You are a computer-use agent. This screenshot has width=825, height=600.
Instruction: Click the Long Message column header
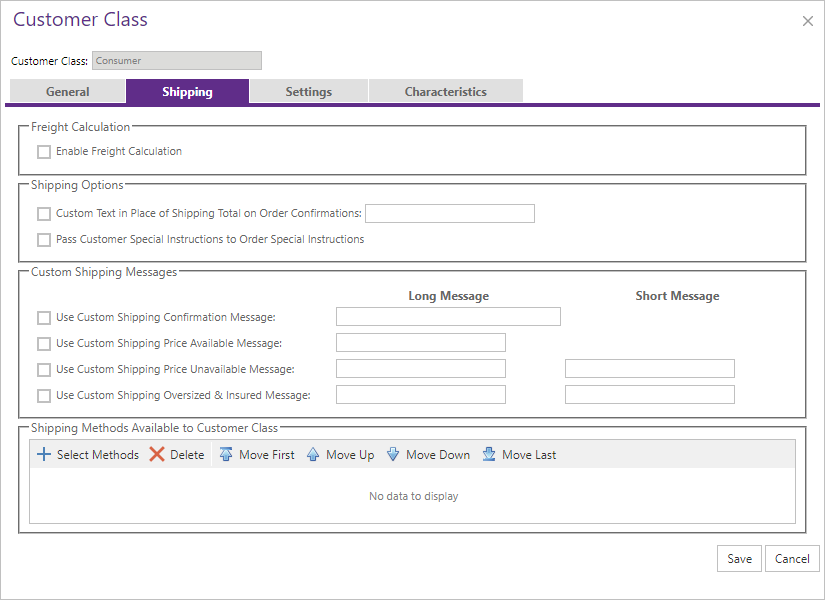click(449, 296)
